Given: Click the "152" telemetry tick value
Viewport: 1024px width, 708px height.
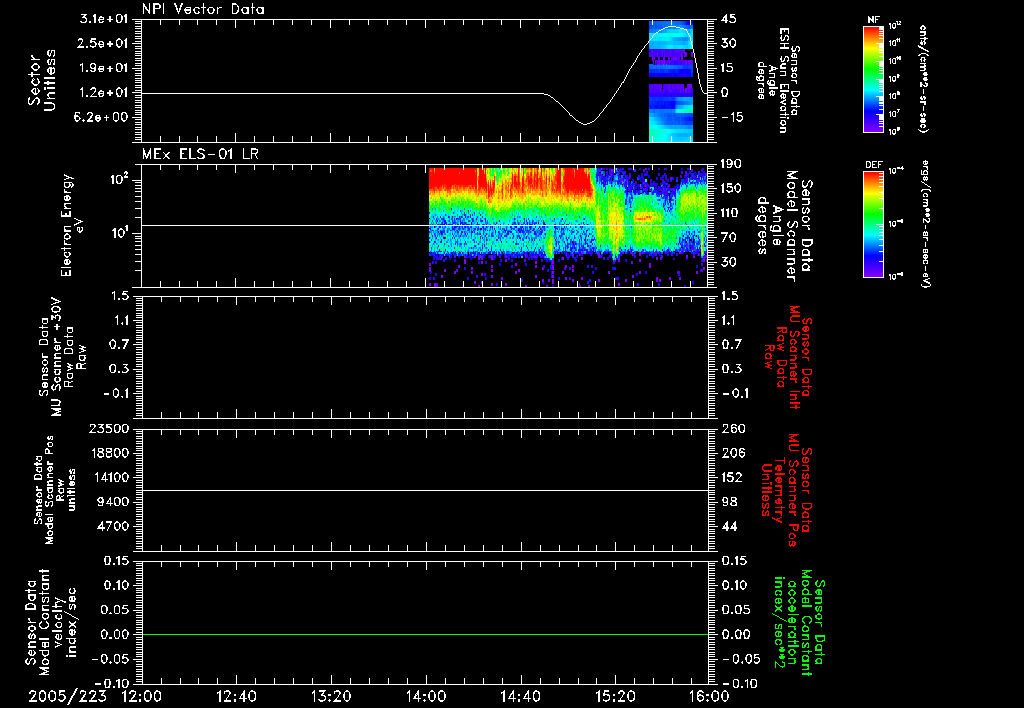Looking at the screenshot, I should click(x=733, y=477).
